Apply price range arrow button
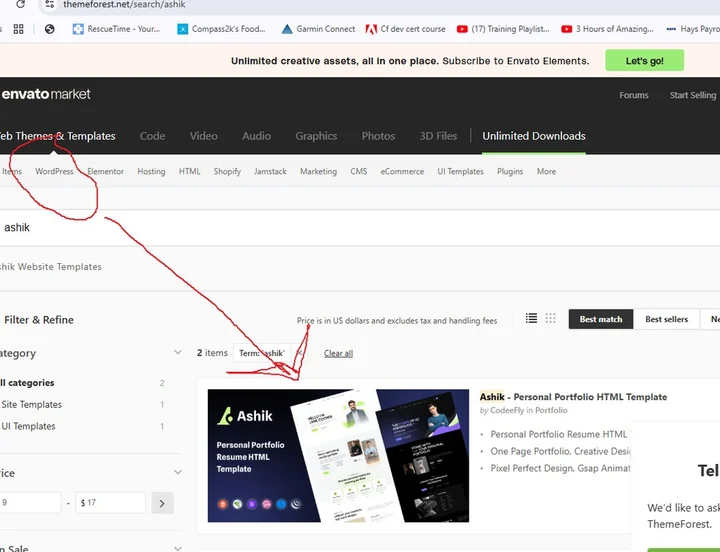This screenshot has width=720, height=552. point(162,503)
